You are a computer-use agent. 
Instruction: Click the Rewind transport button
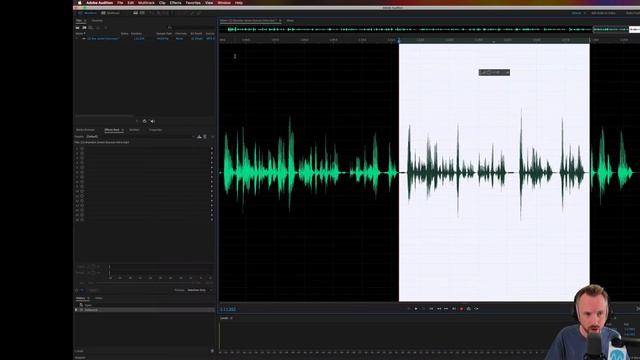[x=439, y=309]
